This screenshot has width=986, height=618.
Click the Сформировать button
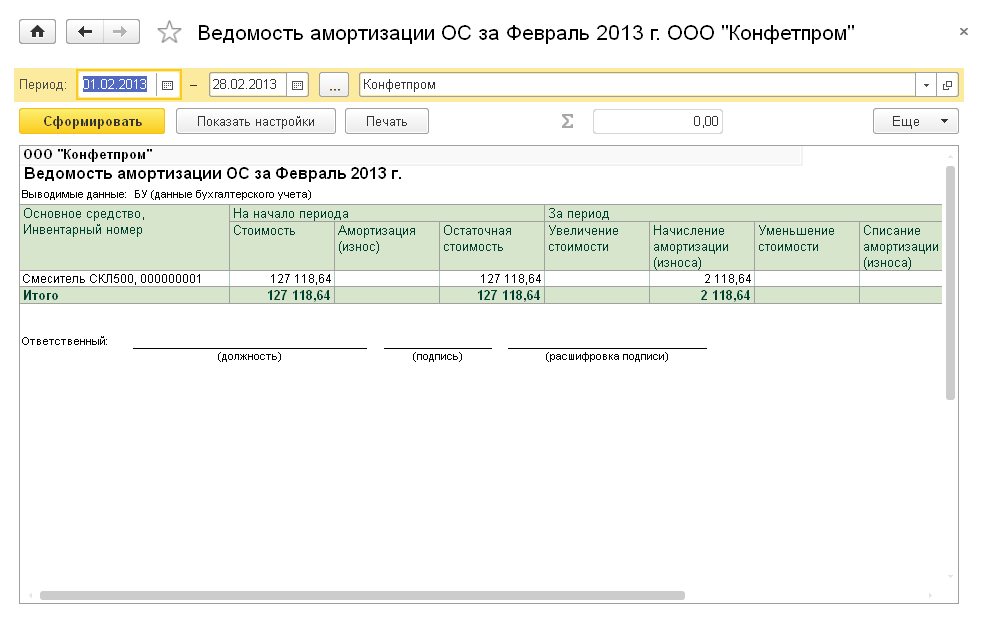(x=92, y=121)
